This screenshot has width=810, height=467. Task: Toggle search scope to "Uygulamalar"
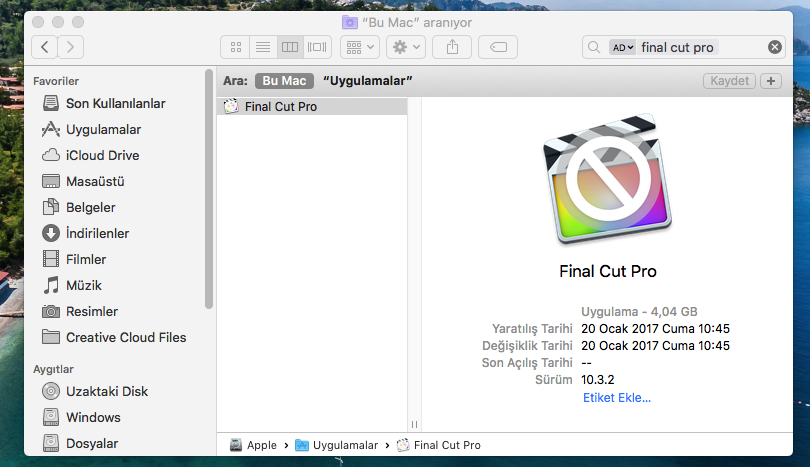368,81
